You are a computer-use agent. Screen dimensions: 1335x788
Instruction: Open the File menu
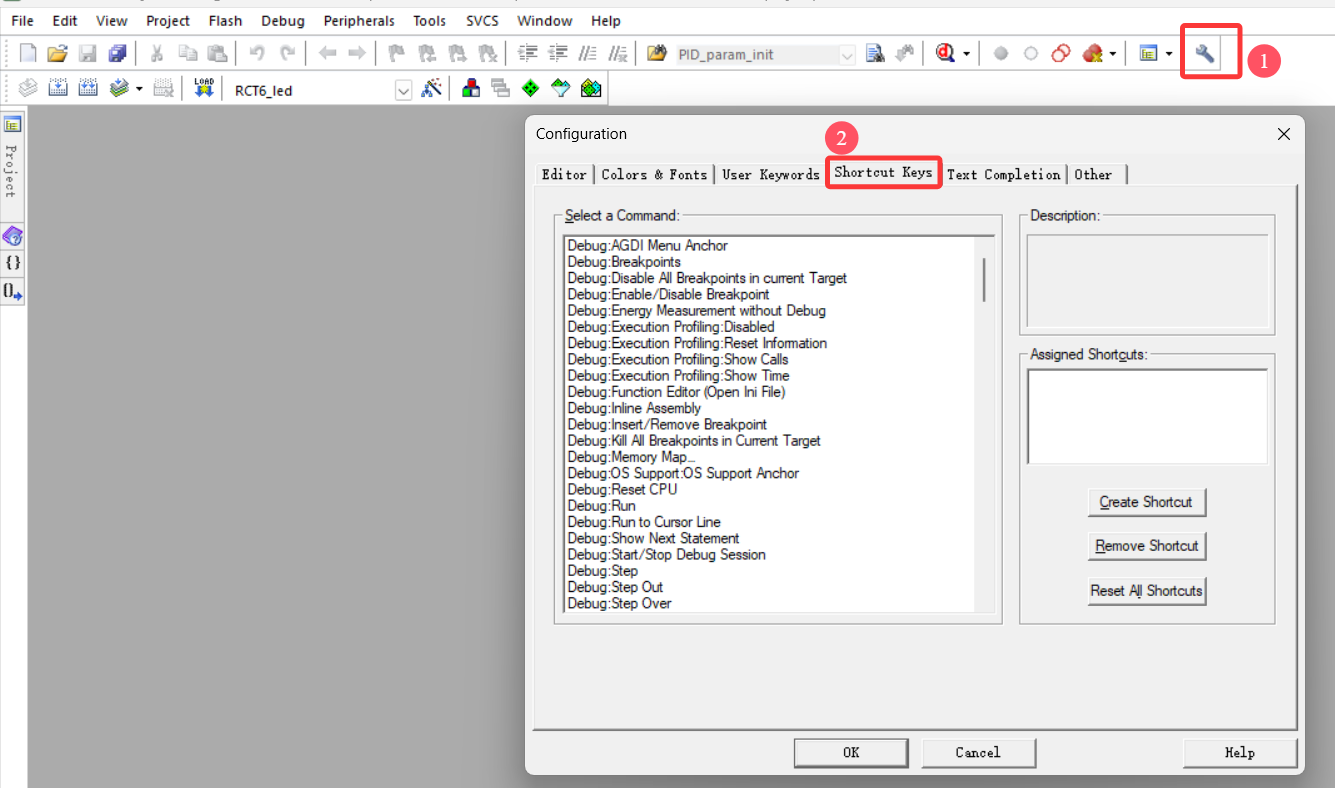[22, 20]
